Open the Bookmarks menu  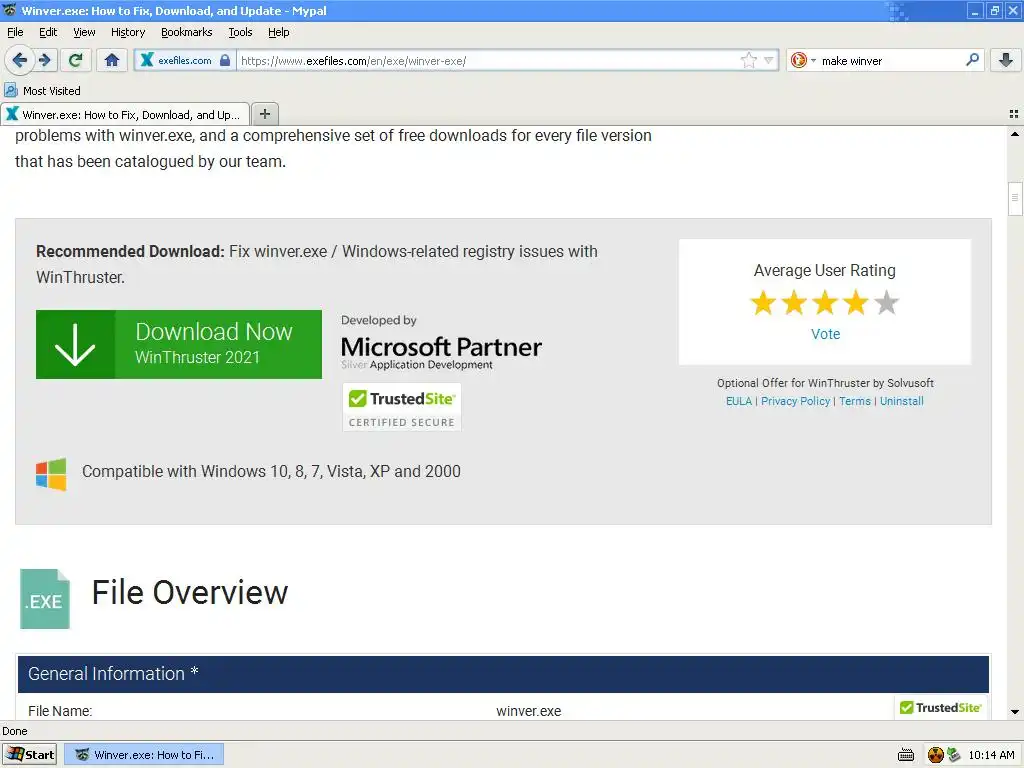click(x=186, y=32)
